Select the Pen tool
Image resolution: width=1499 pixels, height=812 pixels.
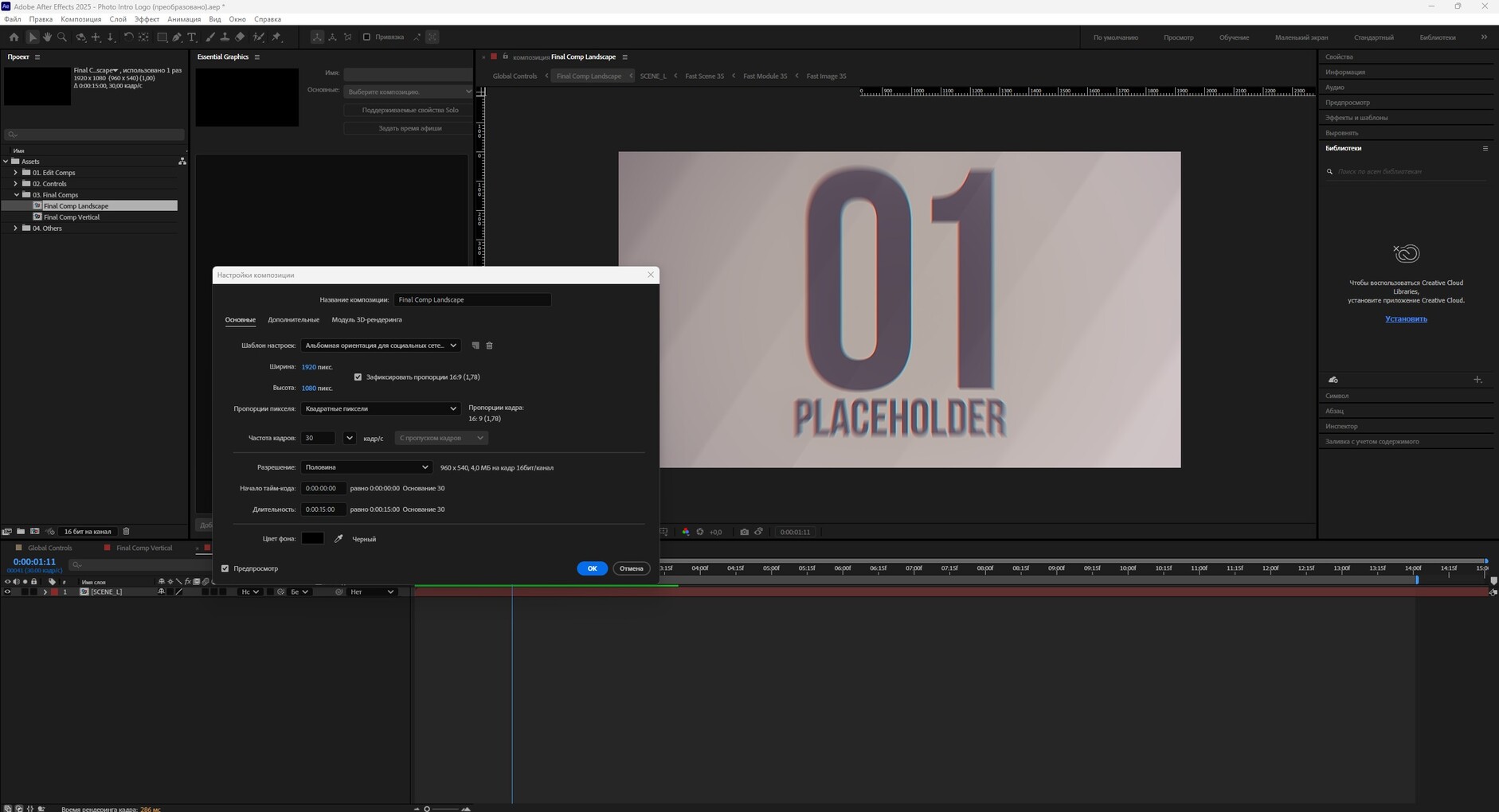click(x=177, y=37)
